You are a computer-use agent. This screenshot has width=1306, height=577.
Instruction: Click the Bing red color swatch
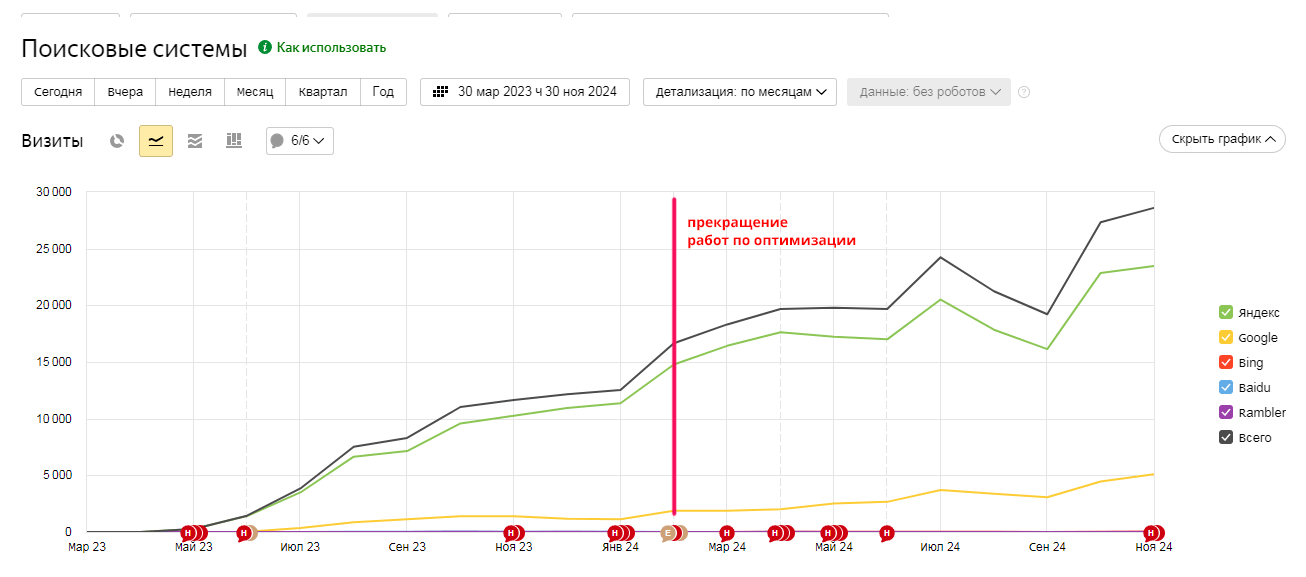pos(1226,362)
